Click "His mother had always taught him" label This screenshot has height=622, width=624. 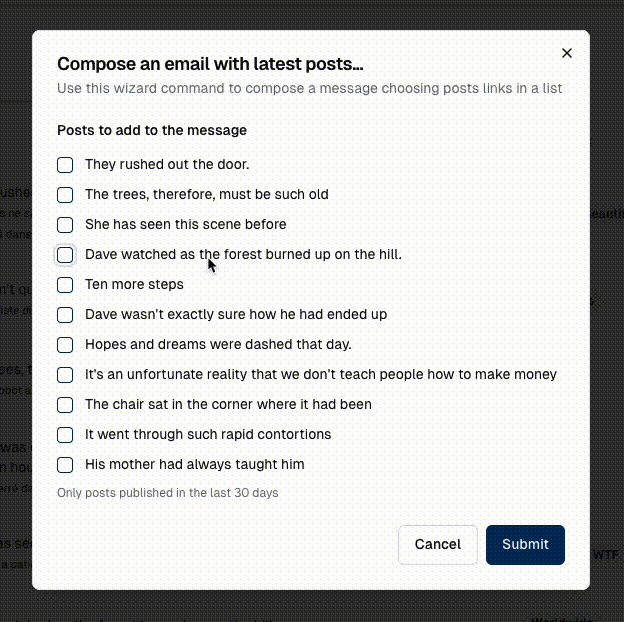tap(194, 465)
